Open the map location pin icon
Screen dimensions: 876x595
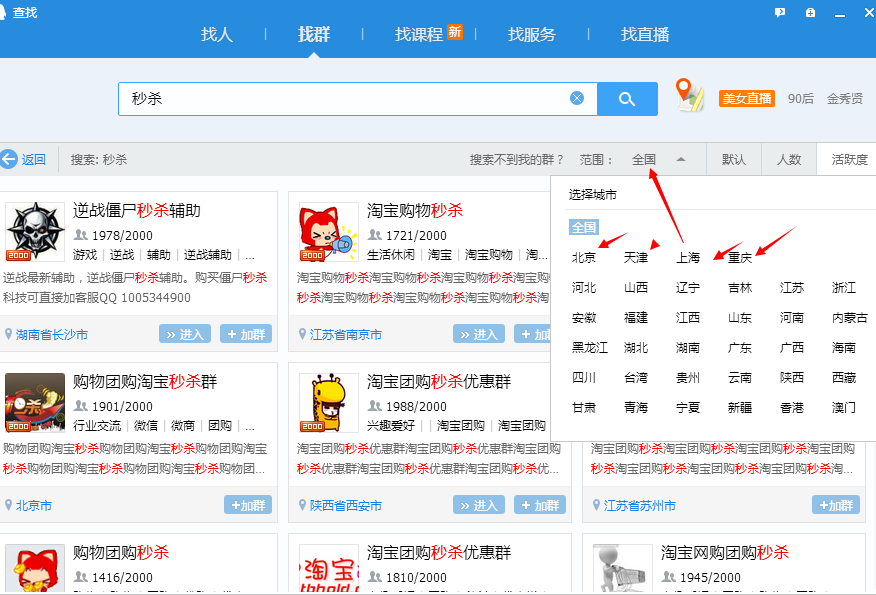click(689, 95)
